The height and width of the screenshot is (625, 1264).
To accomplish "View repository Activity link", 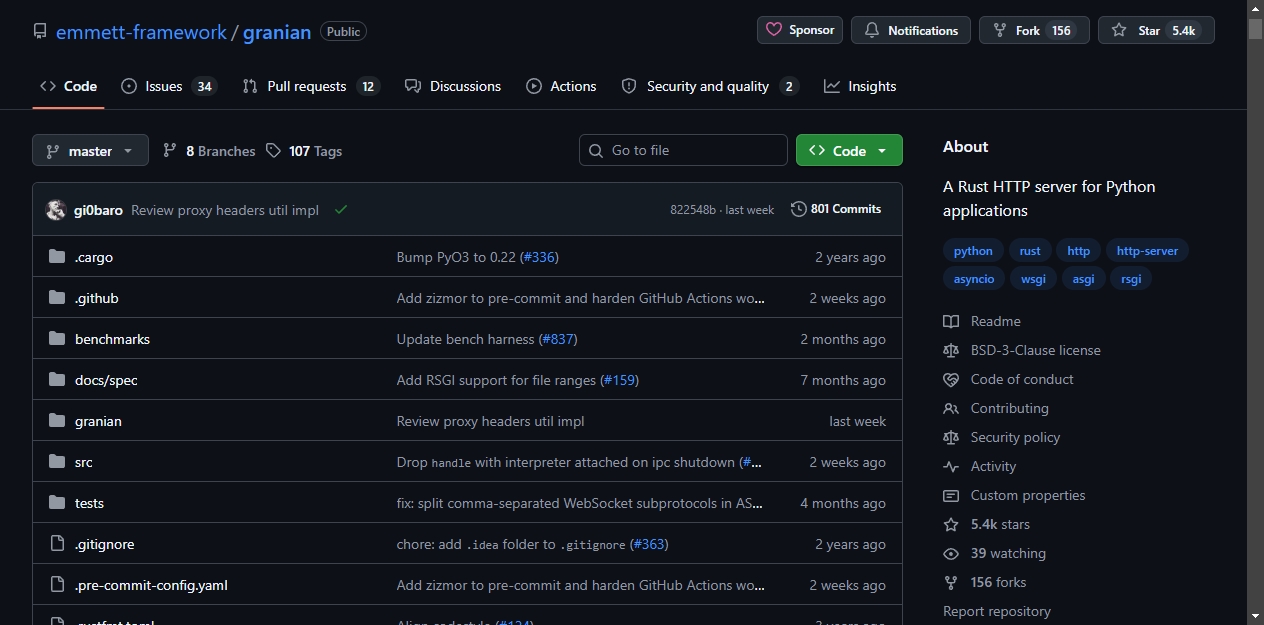I will [x=980, y=466].
